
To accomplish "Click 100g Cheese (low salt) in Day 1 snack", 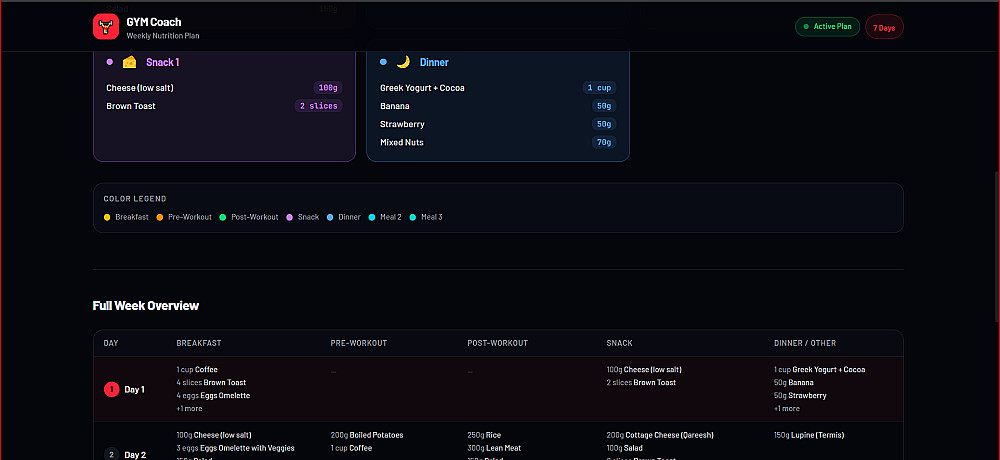I will pyautogui.click(x=644, y=369).
